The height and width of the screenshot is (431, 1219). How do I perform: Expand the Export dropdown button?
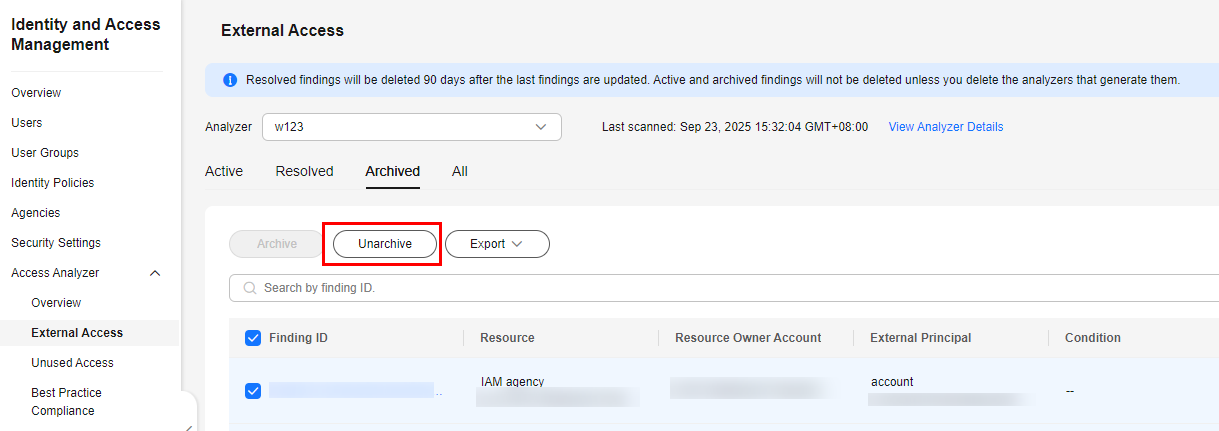[497, 244]
